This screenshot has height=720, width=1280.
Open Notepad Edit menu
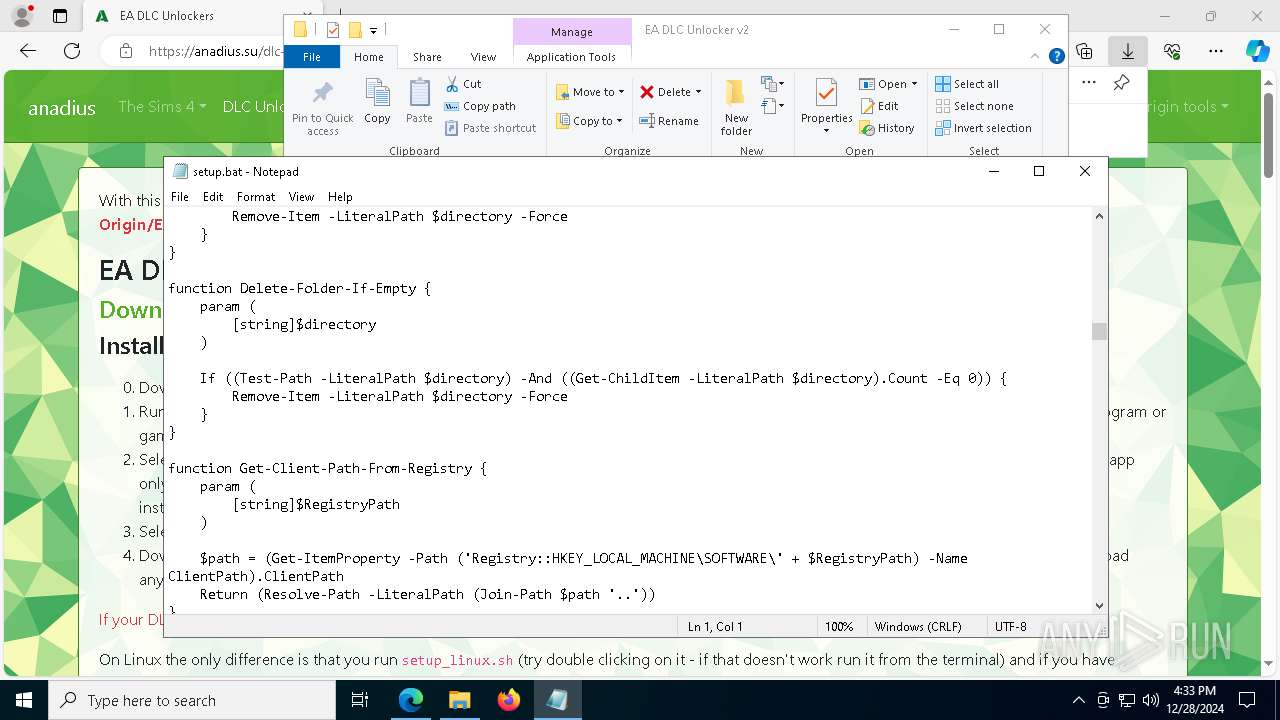coord(213,197)
